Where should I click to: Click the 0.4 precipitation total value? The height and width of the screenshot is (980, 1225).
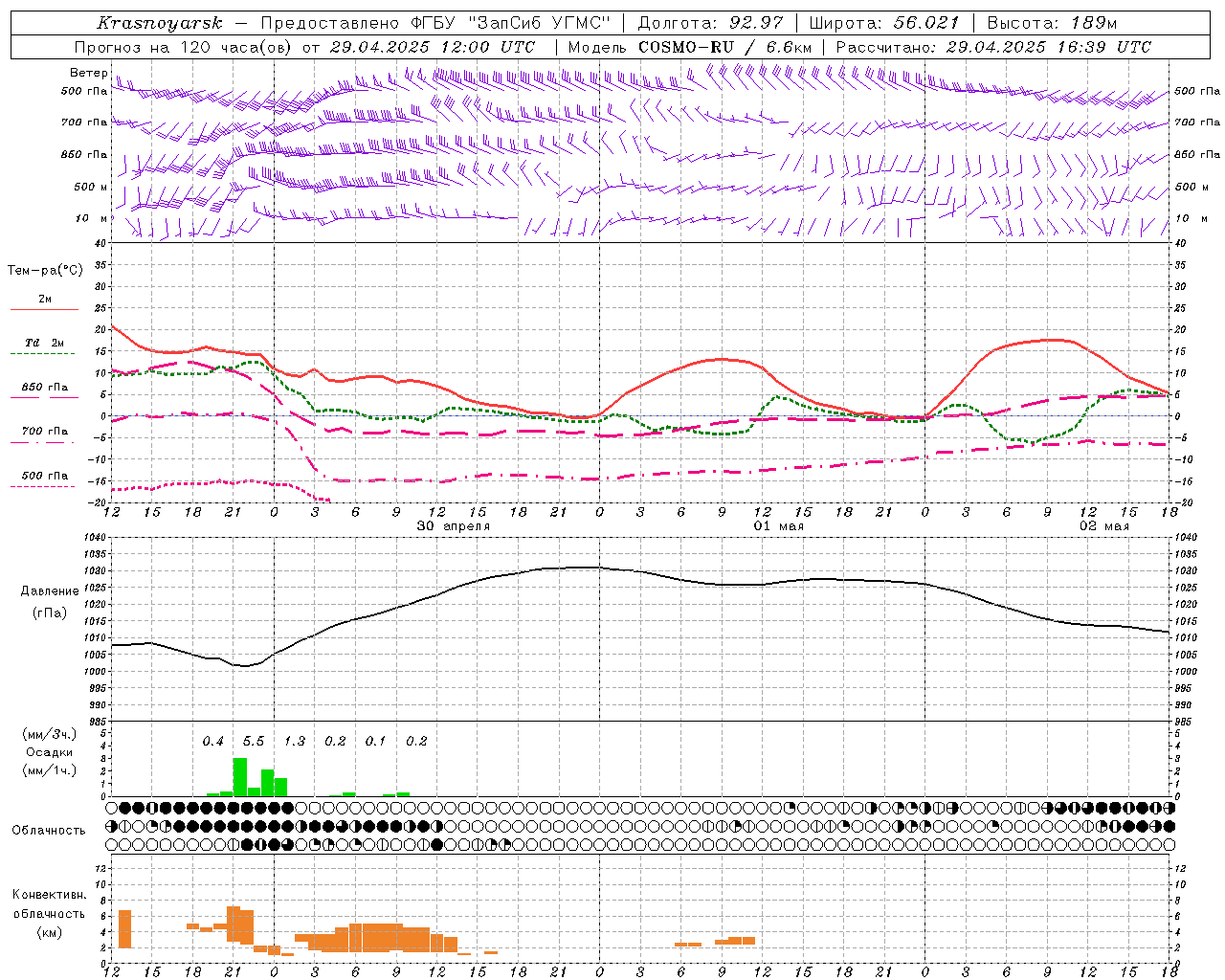[212, 742]
